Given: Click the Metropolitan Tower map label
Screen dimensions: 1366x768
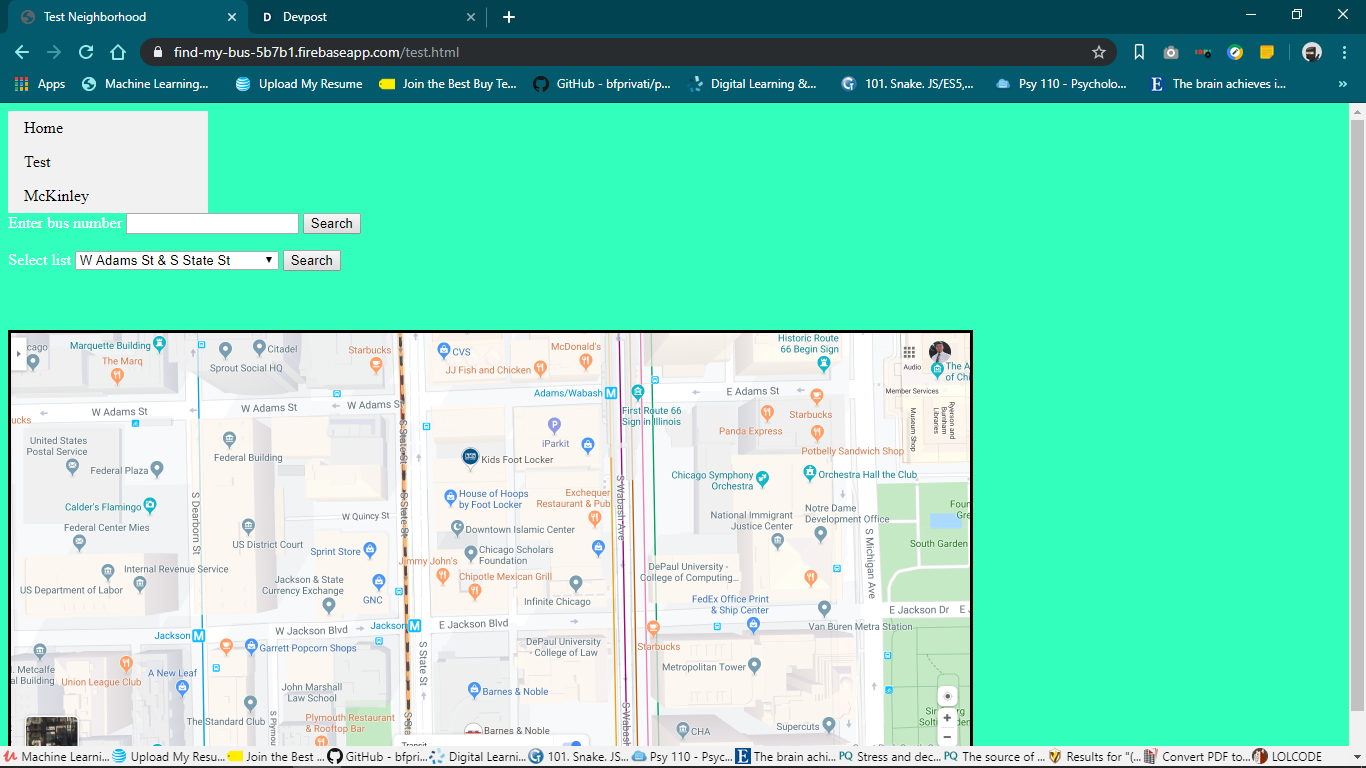Looking at the screenshot, I should tap(704, 667).
